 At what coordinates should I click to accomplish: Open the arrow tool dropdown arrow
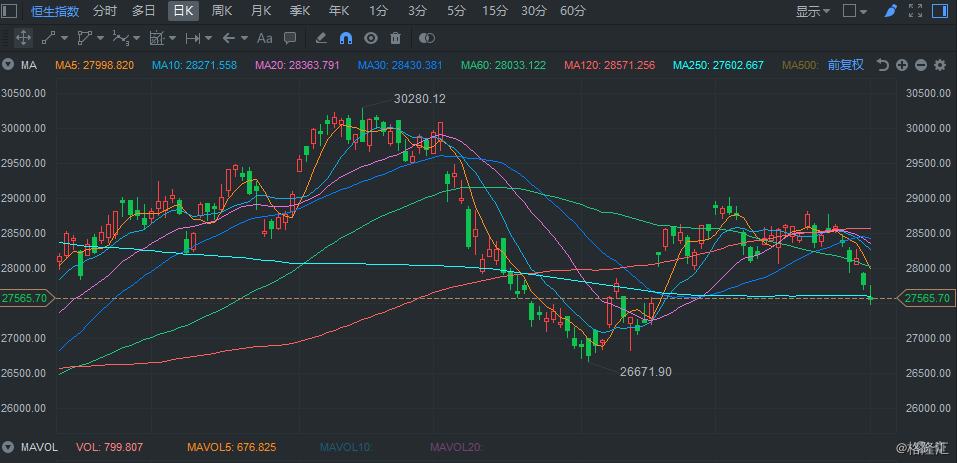coord(245,38)
